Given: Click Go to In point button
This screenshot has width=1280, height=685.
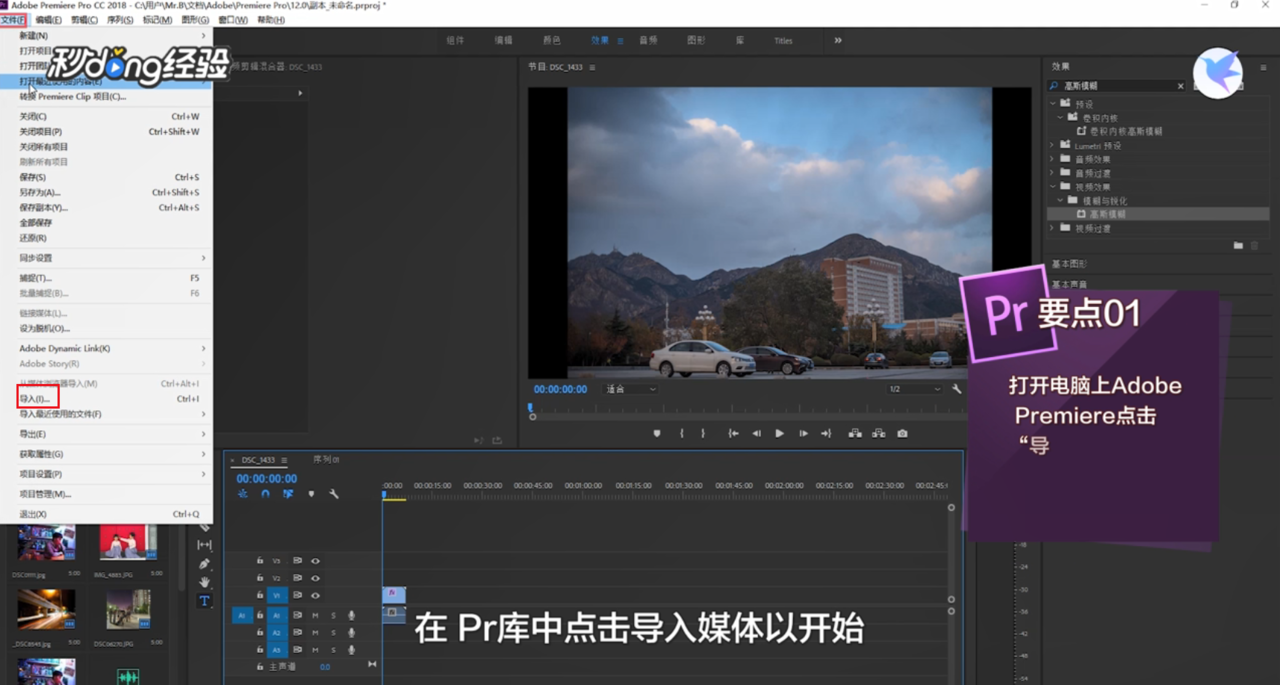Looking at the screenshot, I should point(733,433).
